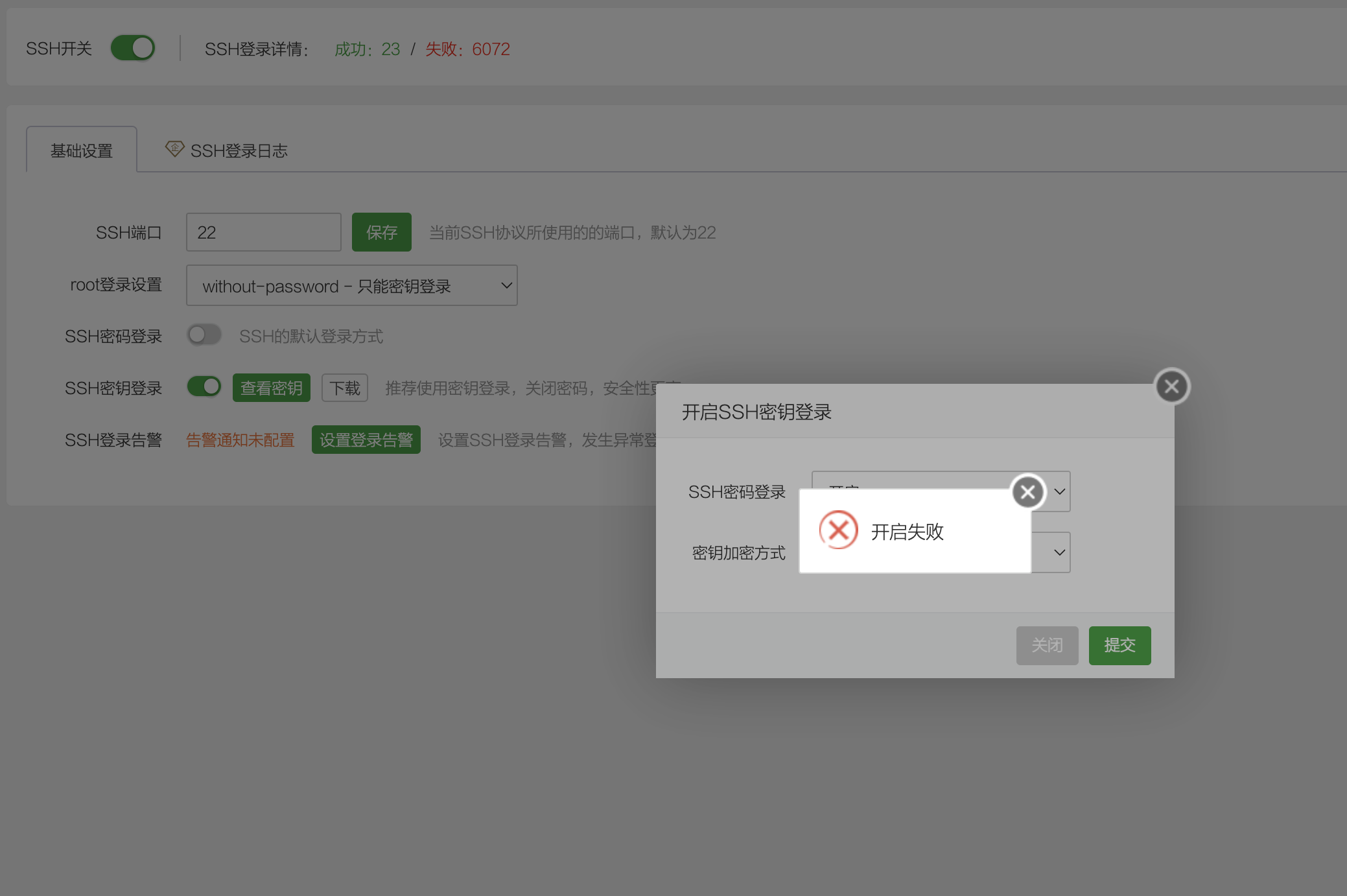Toggle the SSH密码登录 switch
Image resolution: width=1347 pixels, height=896 pixels.
pyautogui.click(x=204, y=335)
